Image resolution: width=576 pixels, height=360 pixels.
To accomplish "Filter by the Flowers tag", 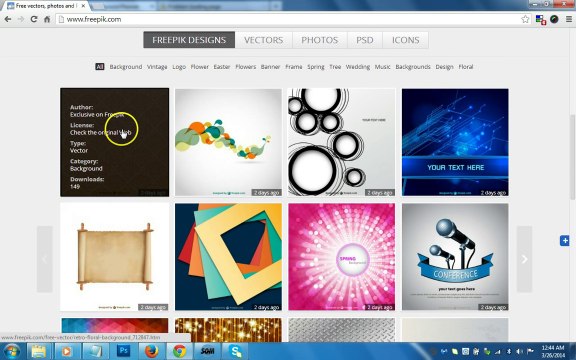I will (245, 66).
